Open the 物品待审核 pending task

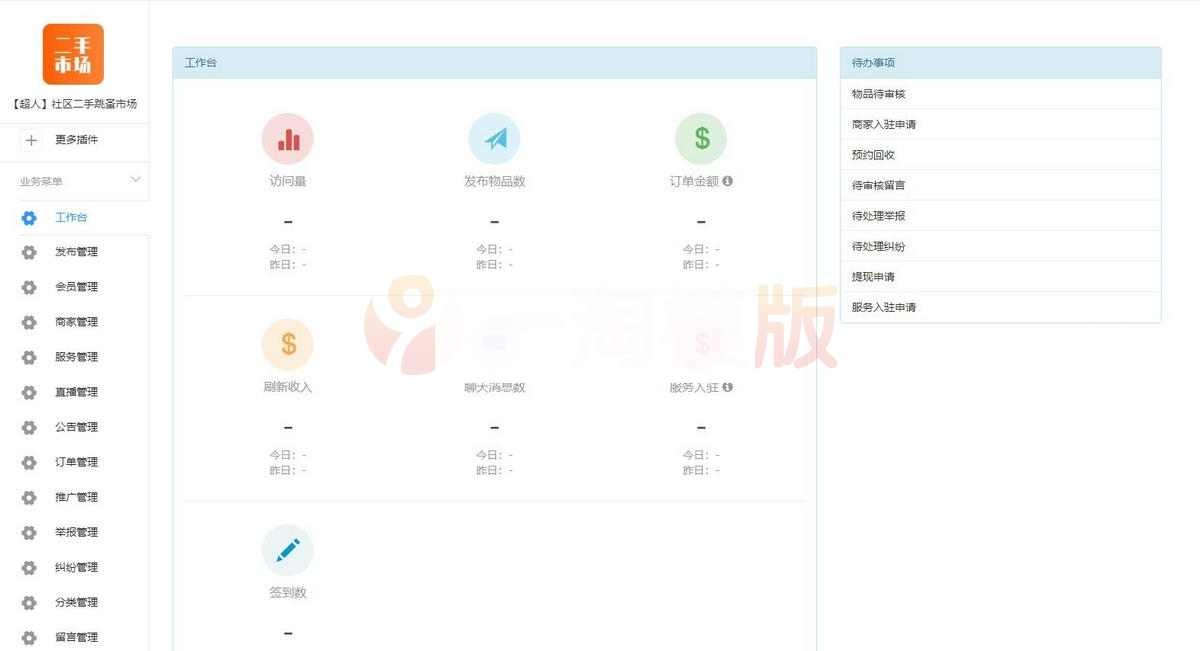(x=877, y=93)
